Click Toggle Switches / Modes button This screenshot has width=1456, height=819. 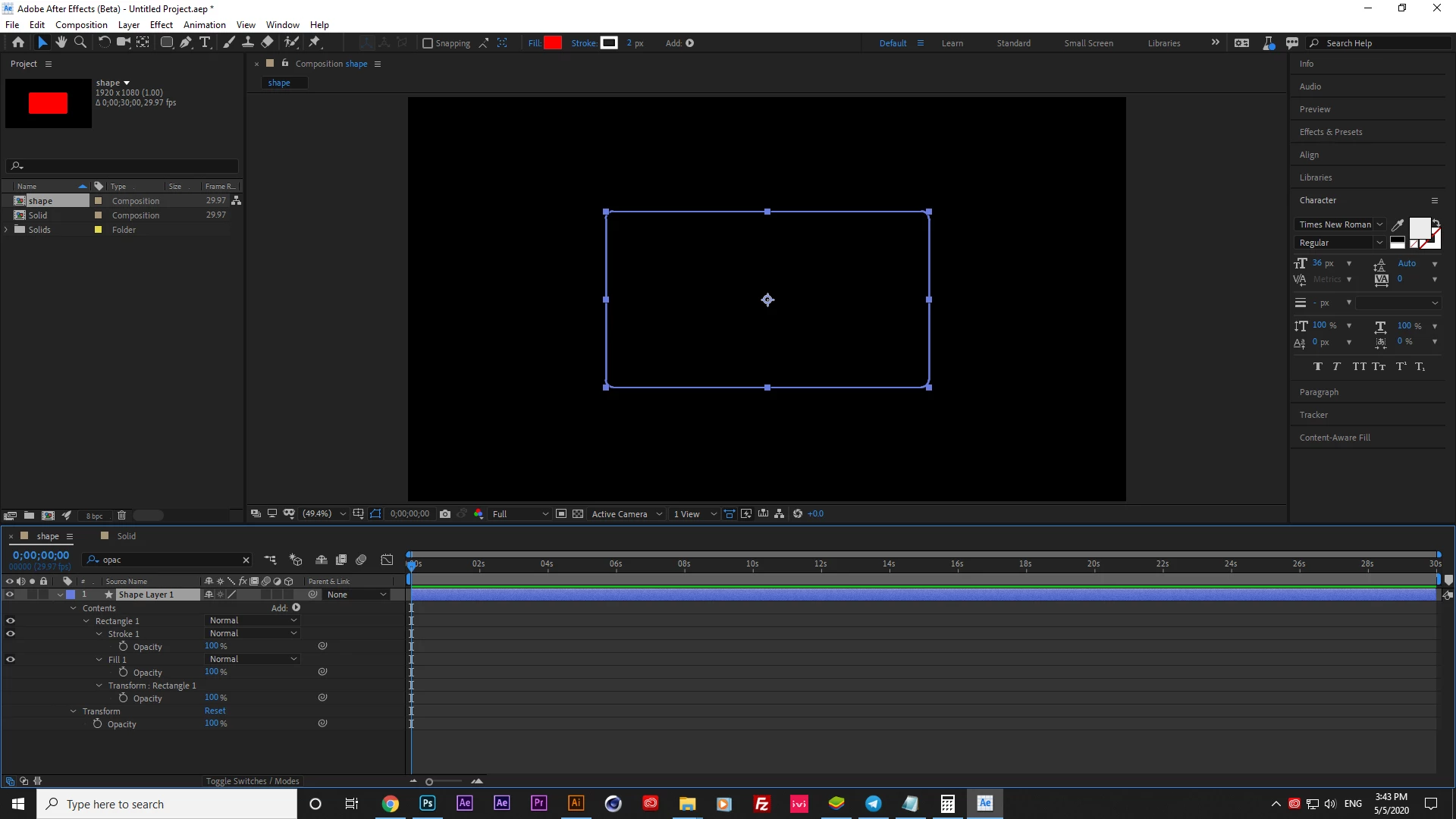tap(253, 780)
